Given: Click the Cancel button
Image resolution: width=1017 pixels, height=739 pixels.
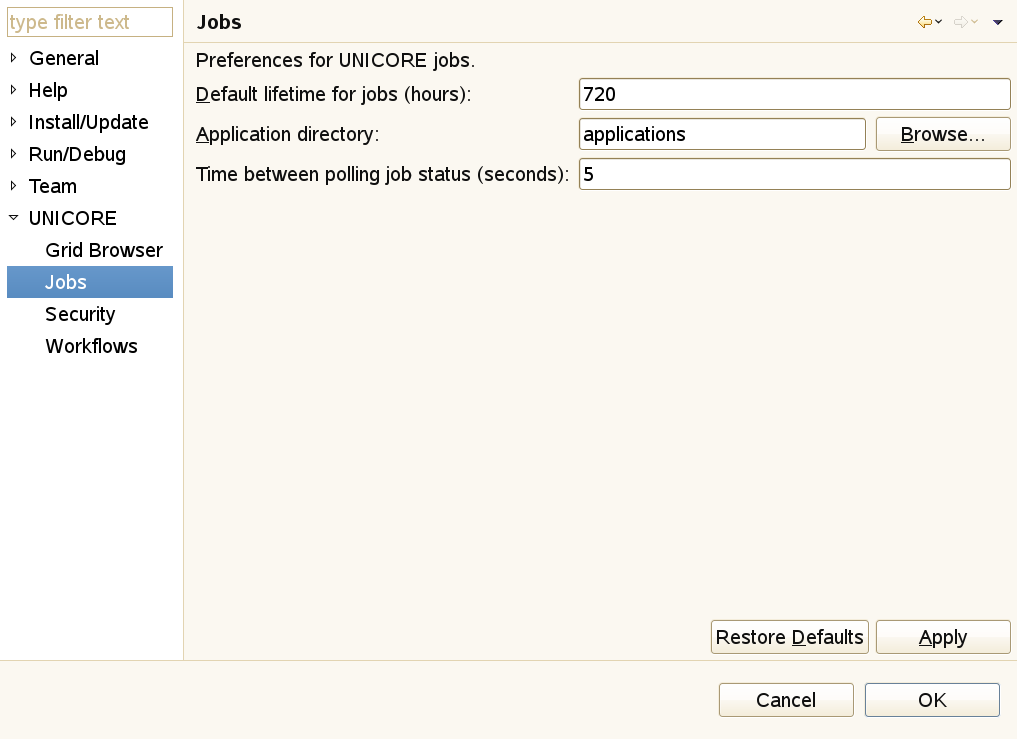Looking at the screenshot, I should coord(786,700).
